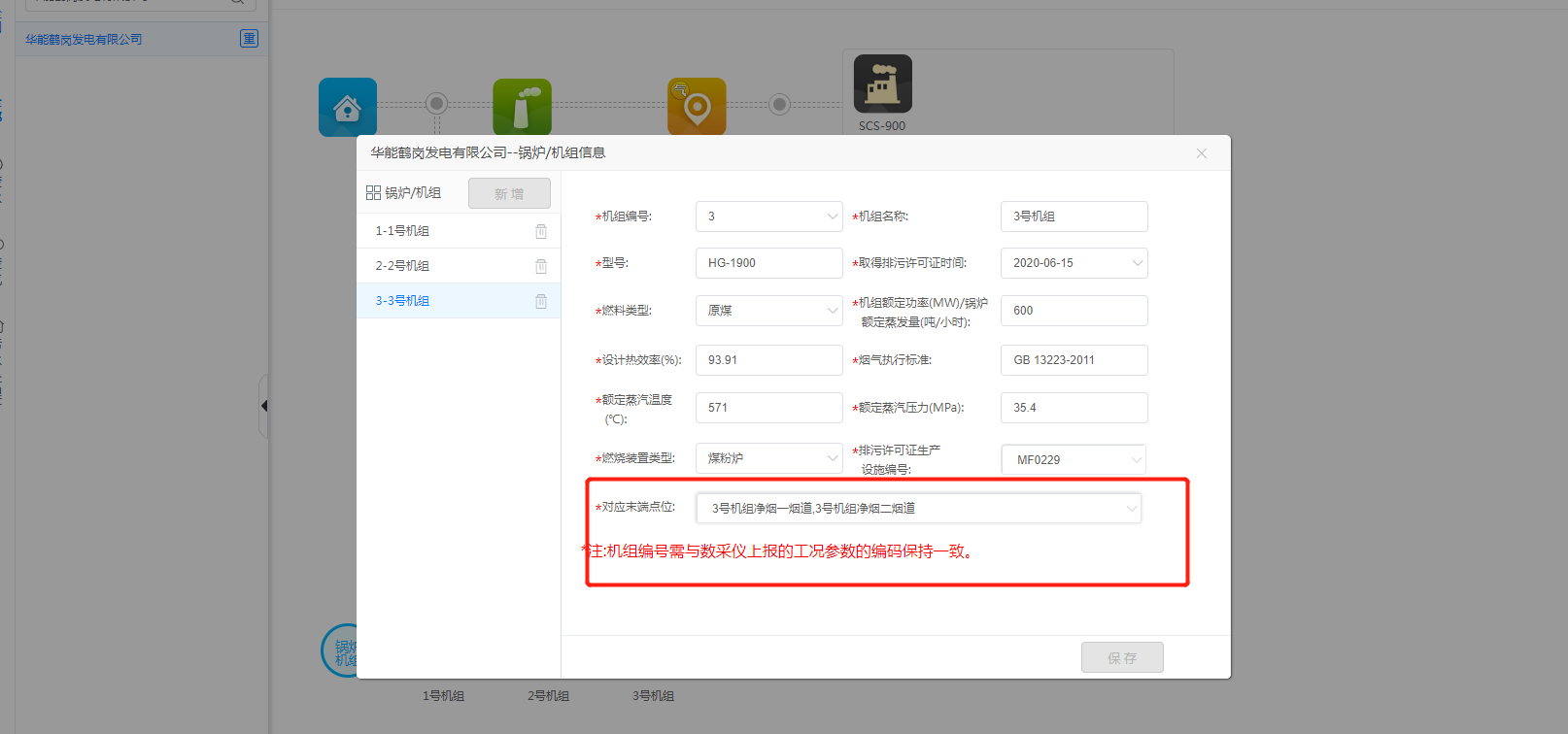Image resolution: width=1568 pixels, height=734 pixels.
Task: Click the 额定蒸汽压力 field showing 35.4
Action: pyautogui.click(x=1074, y=408)
